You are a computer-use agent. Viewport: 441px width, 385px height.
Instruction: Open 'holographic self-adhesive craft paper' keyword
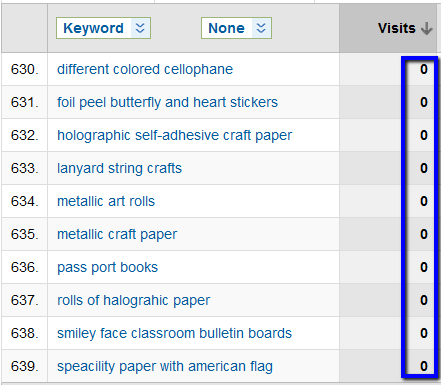tap(175, 135)
